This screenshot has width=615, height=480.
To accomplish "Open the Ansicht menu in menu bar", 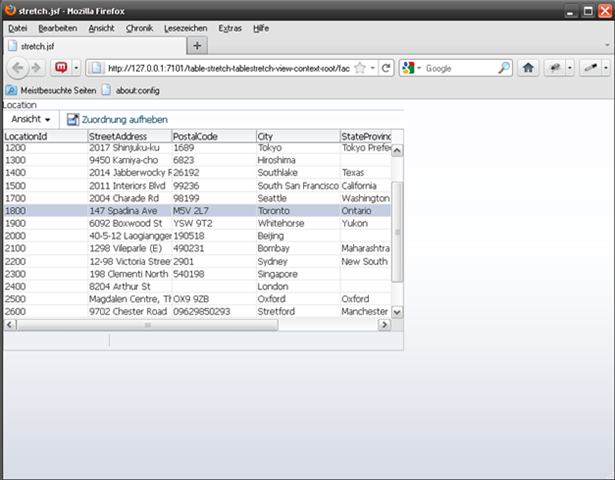I will pyautogui.click(x=101, y=28).
